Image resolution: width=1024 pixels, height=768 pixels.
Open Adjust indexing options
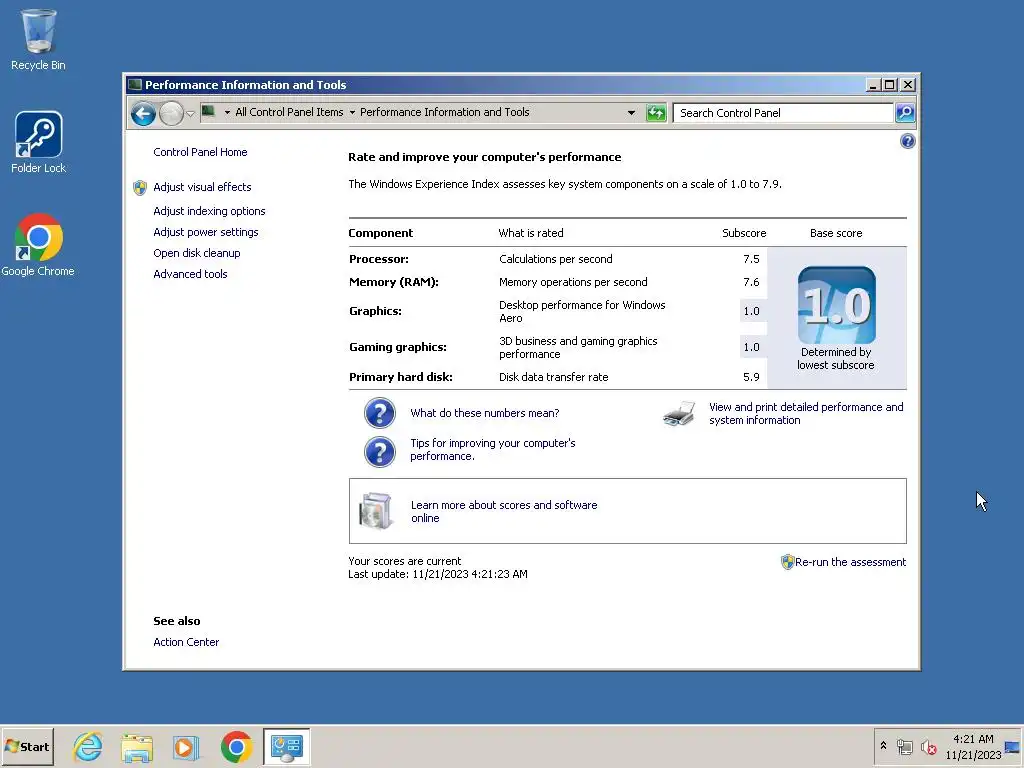(209, 211)
